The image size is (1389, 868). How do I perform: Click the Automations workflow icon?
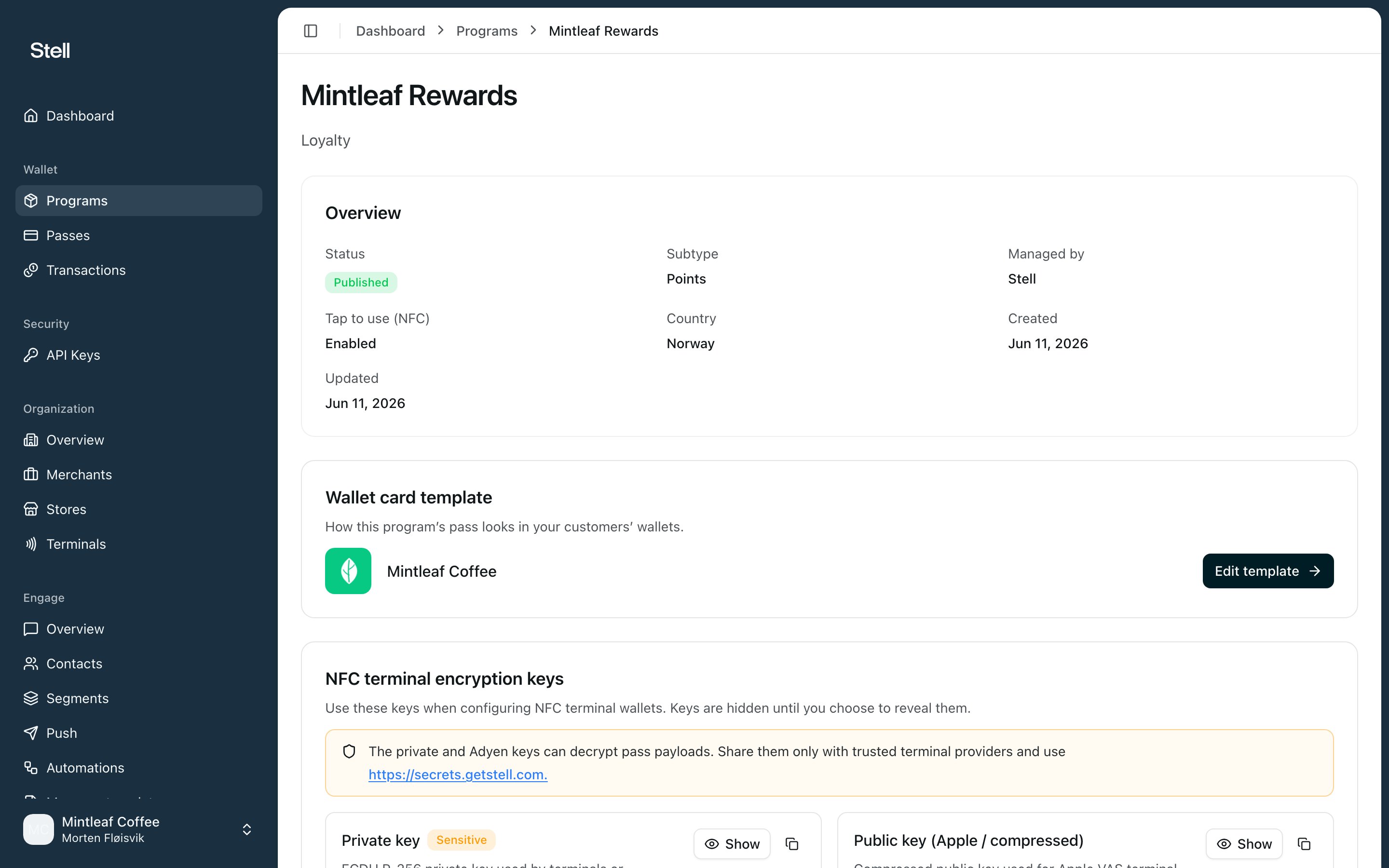click(x=31, y=768)
